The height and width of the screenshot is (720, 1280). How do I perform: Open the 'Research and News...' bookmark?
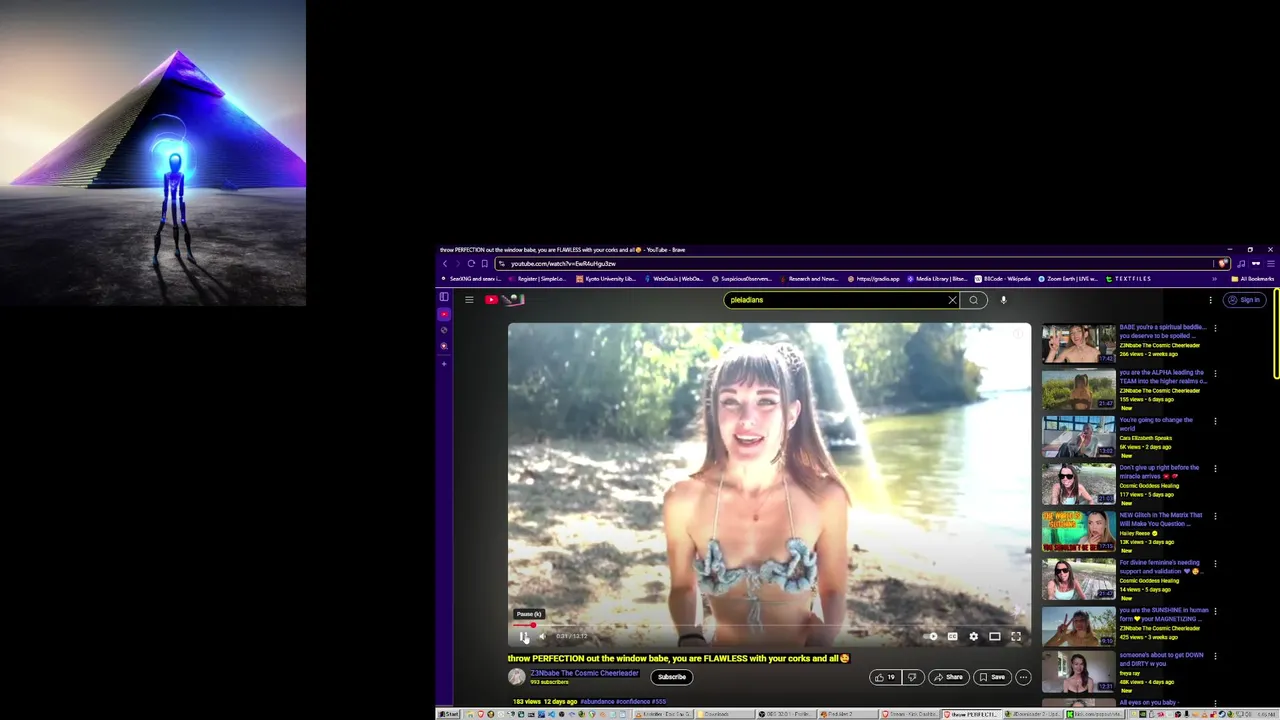pyautogui.click(x=808, y=279)
